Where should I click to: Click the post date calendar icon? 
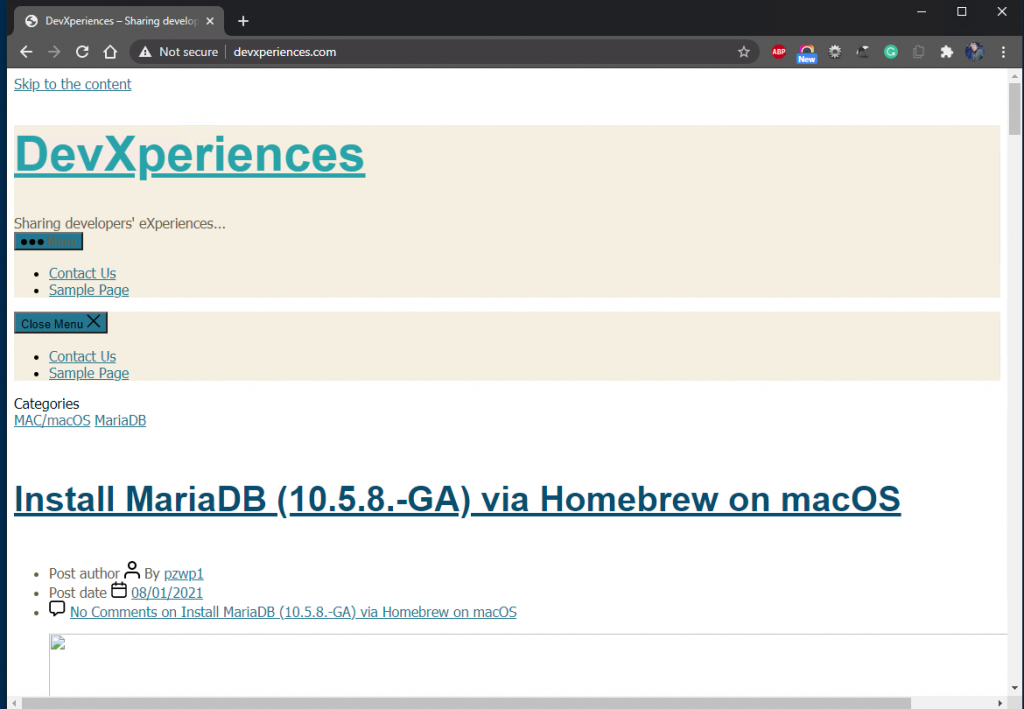(119, 590)
